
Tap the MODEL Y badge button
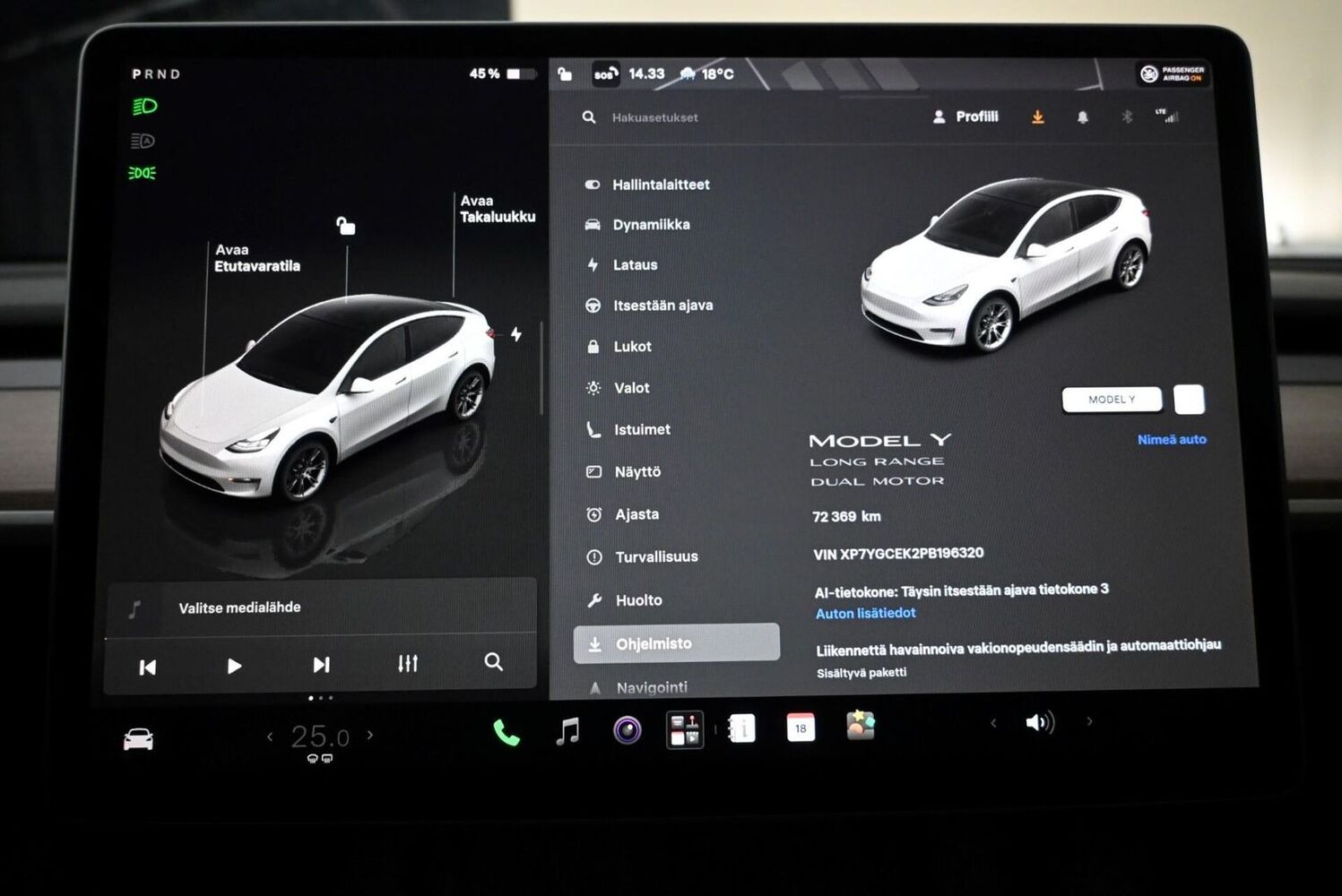pyautogui.click(x=1112, y=400)
